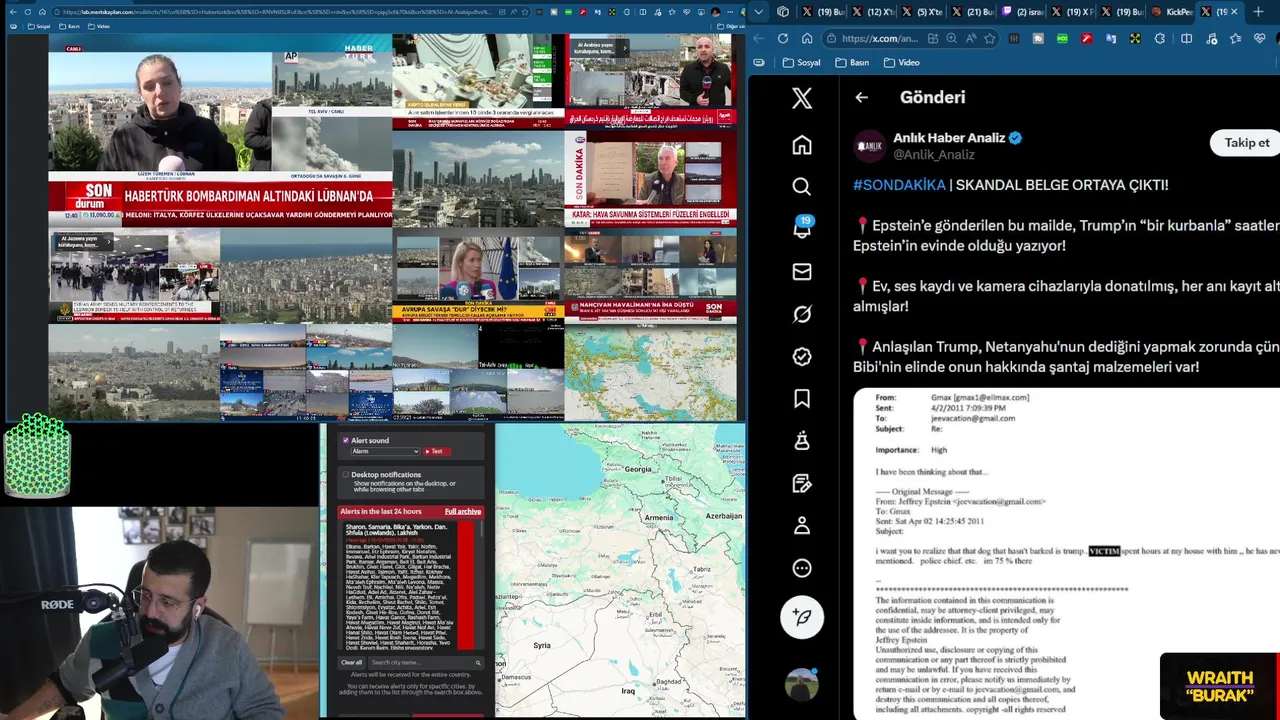
Task: Click 'Alerts in the last 24 hours' heading
Action: (x=381, y=511)
